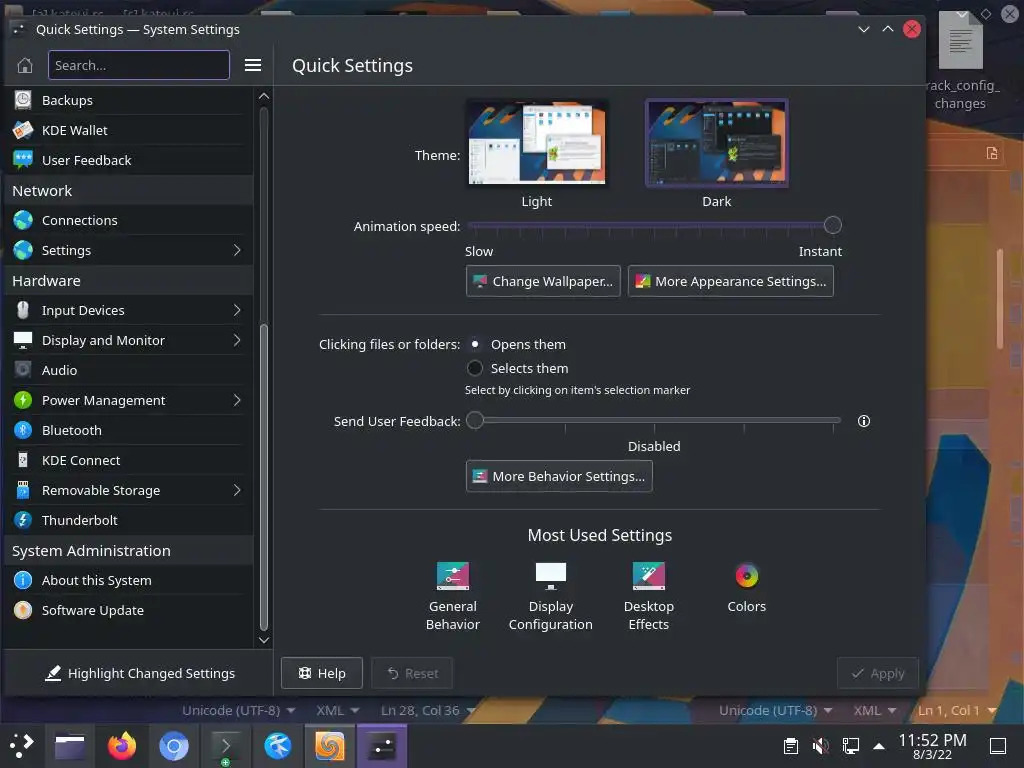This screenshot has width=1024, height=768.
Task: Click sidebar scrollbar up arrow
Action: click(x=264, y=96)
